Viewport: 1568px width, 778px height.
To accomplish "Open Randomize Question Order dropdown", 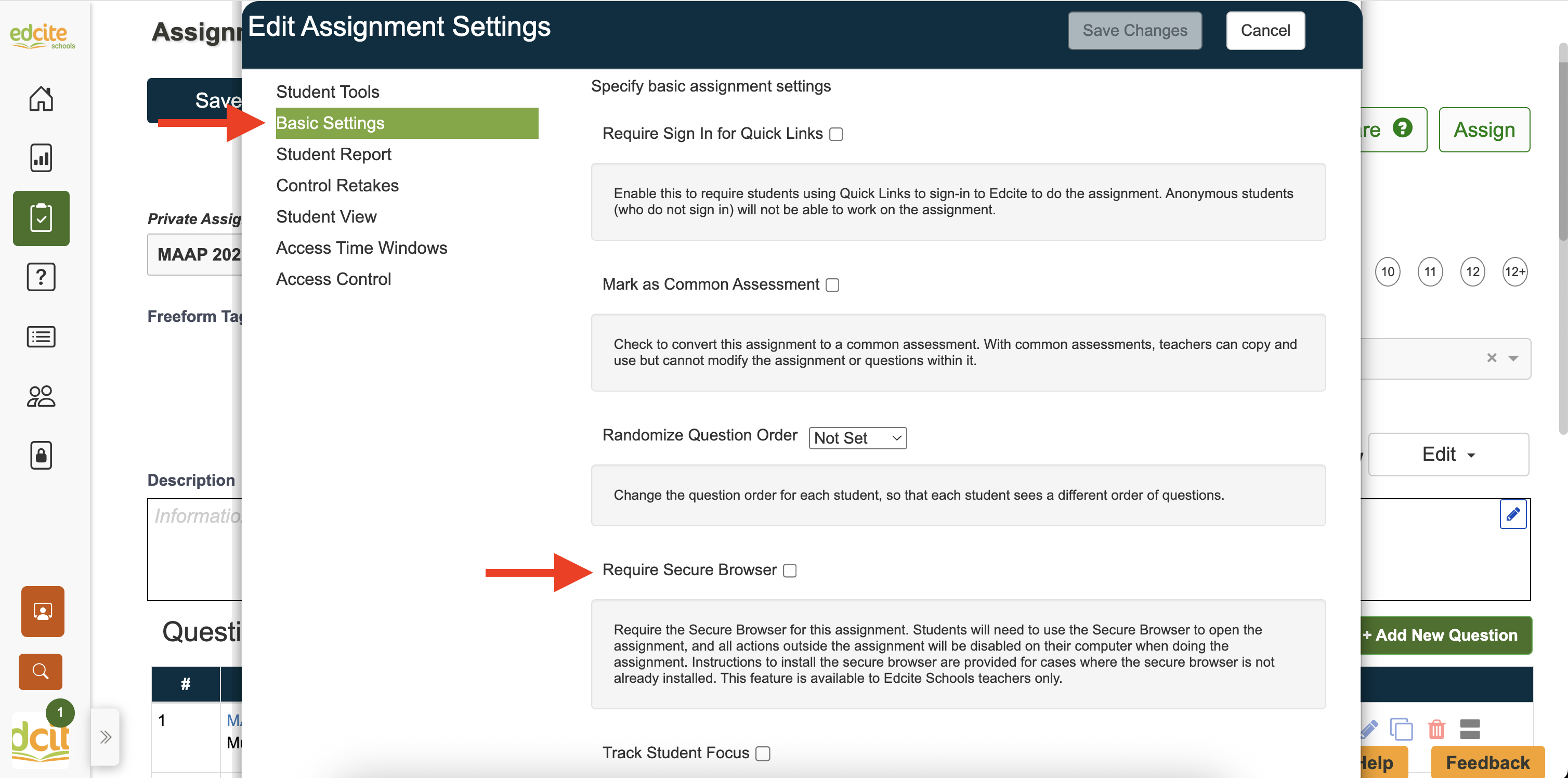I will 857,438.
